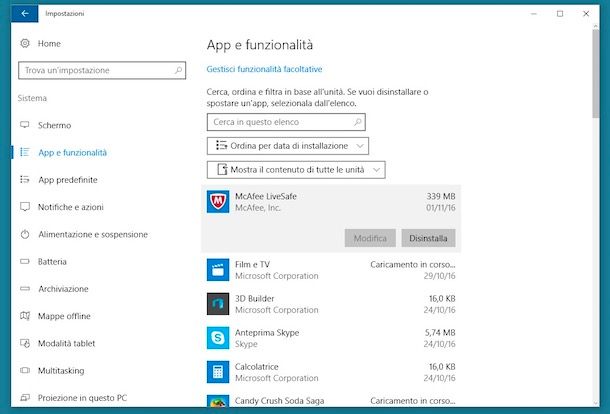Select the Film e TV app name

pyautogui.click(x=252, y=265)
